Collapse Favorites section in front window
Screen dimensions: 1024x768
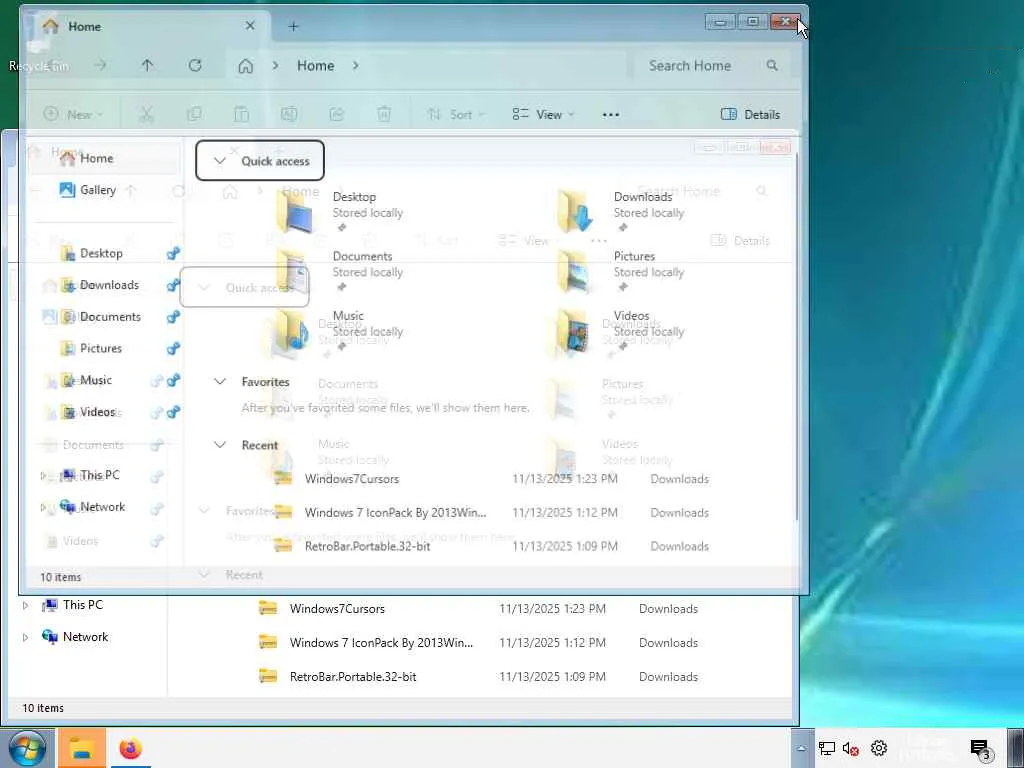click(220, 381)
